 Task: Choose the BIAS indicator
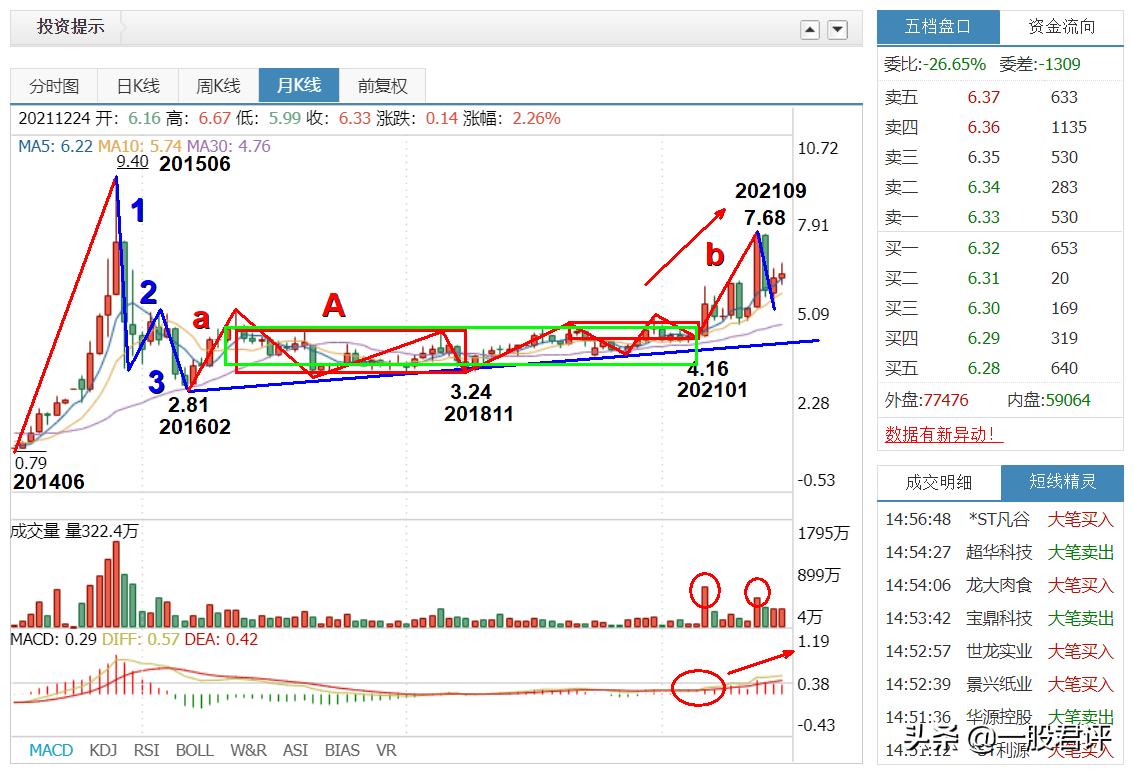click(x=342, y=750)
